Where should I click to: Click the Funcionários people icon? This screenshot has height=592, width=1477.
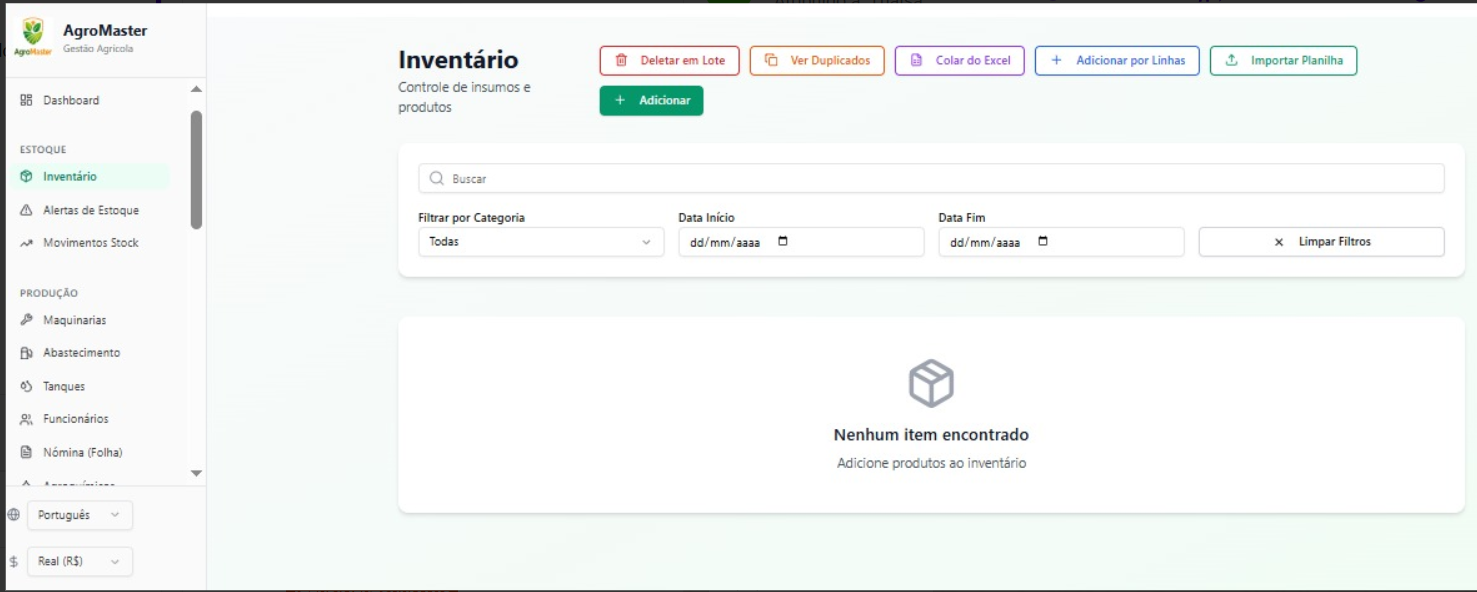(27, 419)
